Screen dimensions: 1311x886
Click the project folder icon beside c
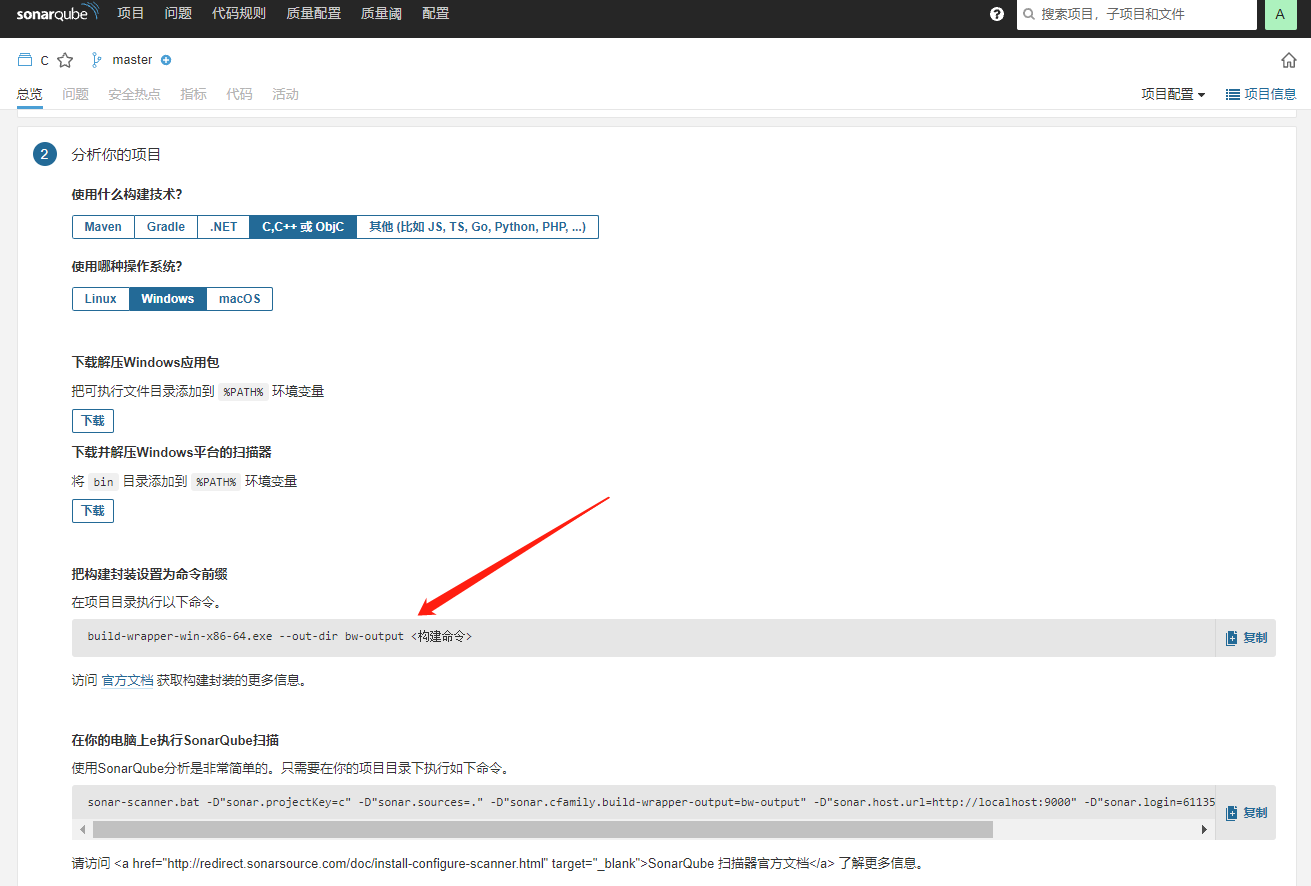pos(25,60)
